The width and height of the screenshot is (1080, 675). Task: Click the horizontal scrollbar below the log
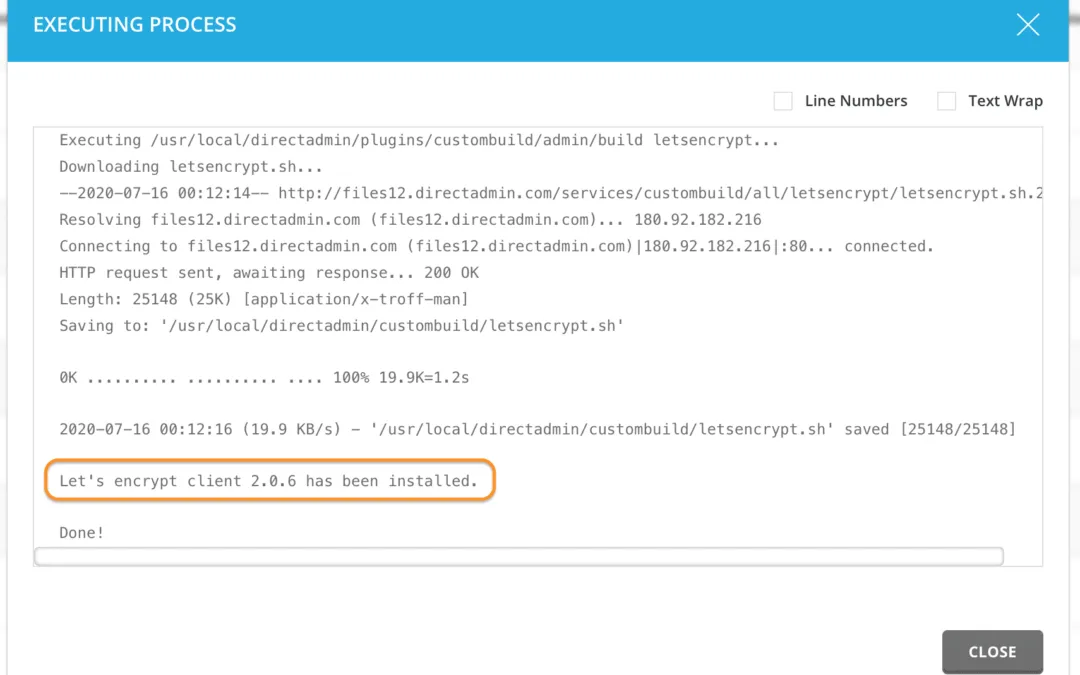click(x=518, y=556)
